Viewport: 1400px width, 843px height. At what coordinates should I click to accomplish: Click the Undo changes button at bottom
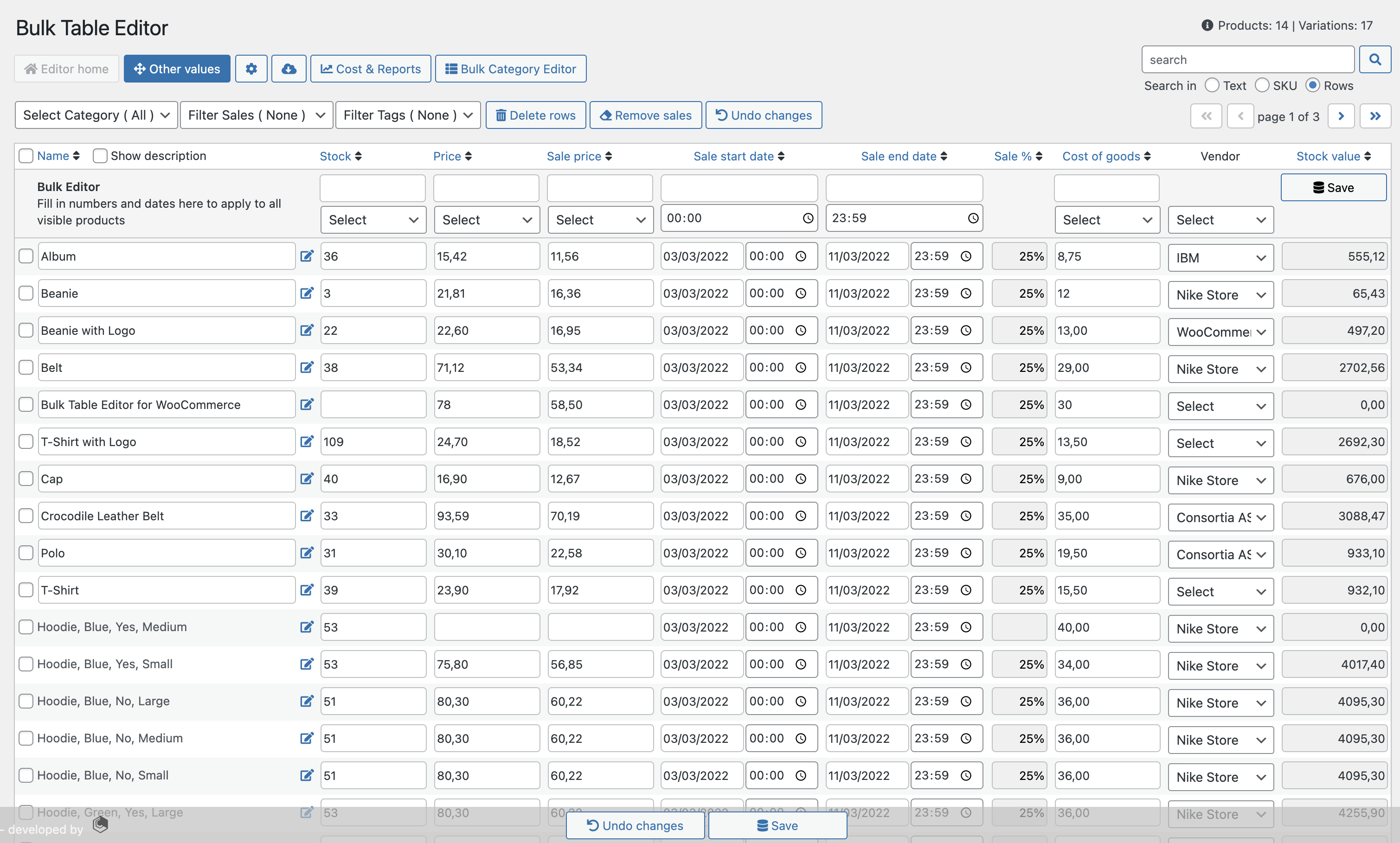point(634,826)
